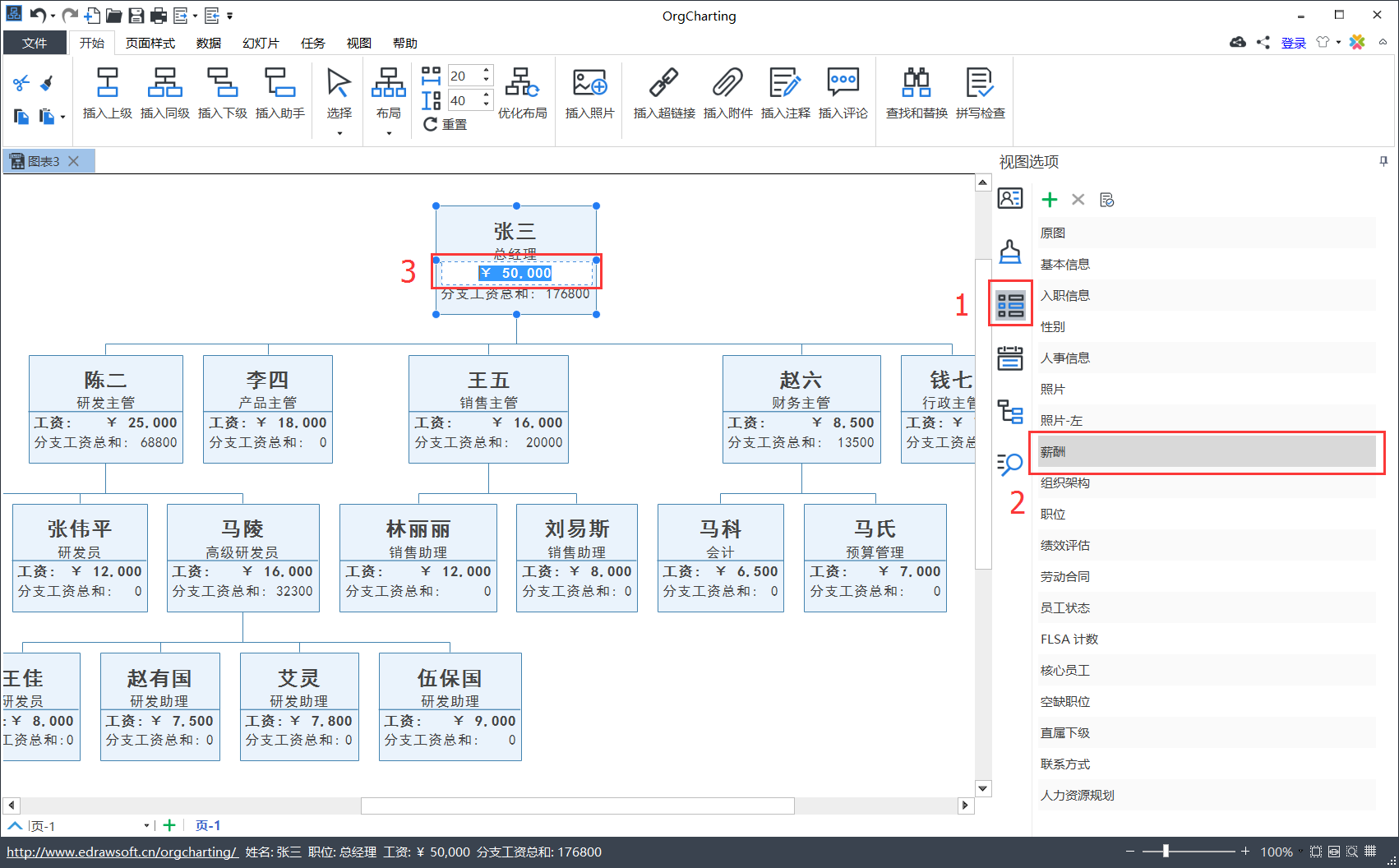The image size is (1399, 868).
Task: Adjust the zoom slider in status bar
Action: [x=1166, y=852]
